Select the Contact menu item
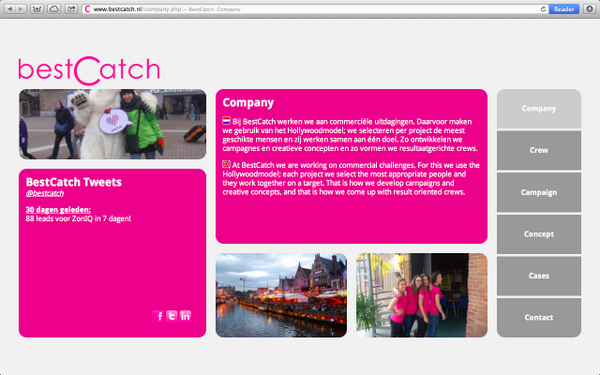 (x=539, y=318)
